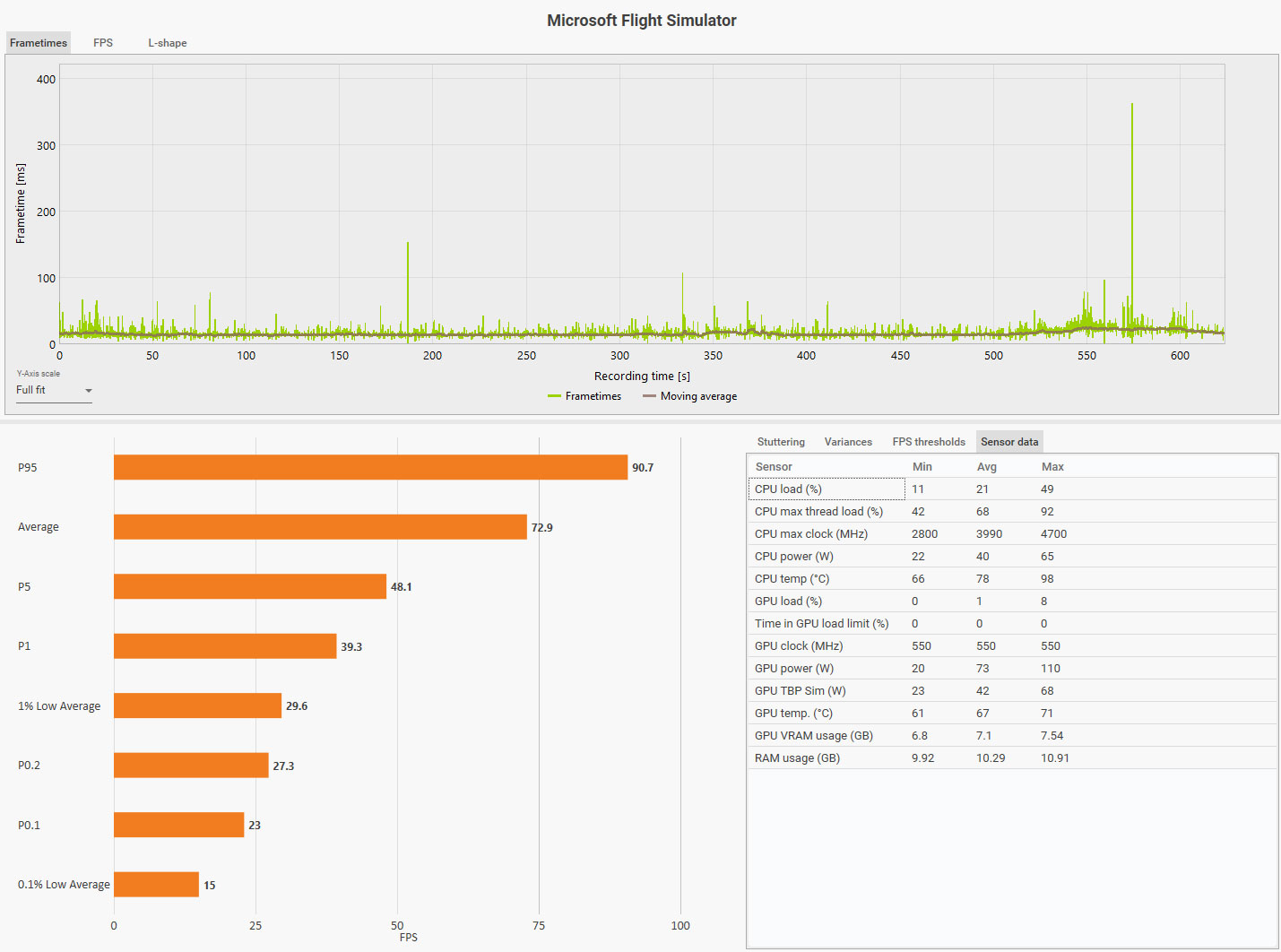Image resolution: width=1281 pixels, height=952 pixels.
Task: Open the Y-Axis scale dropdown arrow
Action: pyautogui.click(x=89, y=391)
